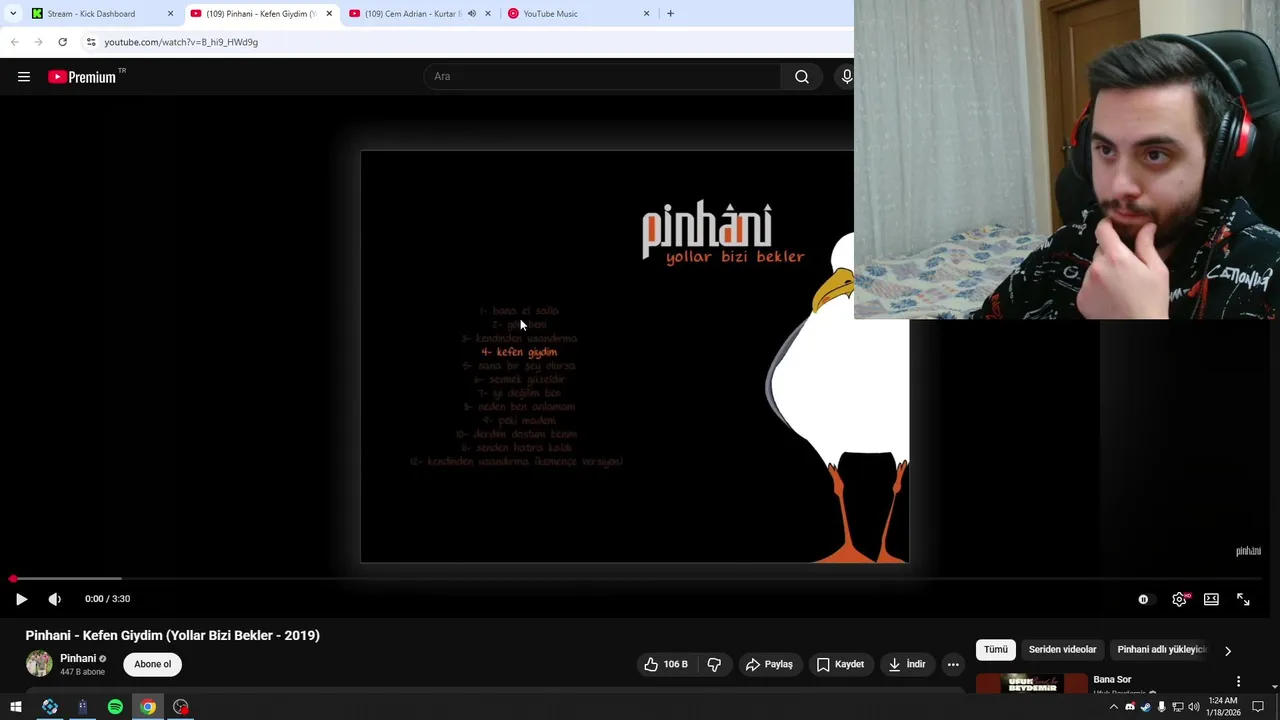Open the tab search dropdown arrow
This screenshot has width=1280, height=720.
[x=12, y=14]
